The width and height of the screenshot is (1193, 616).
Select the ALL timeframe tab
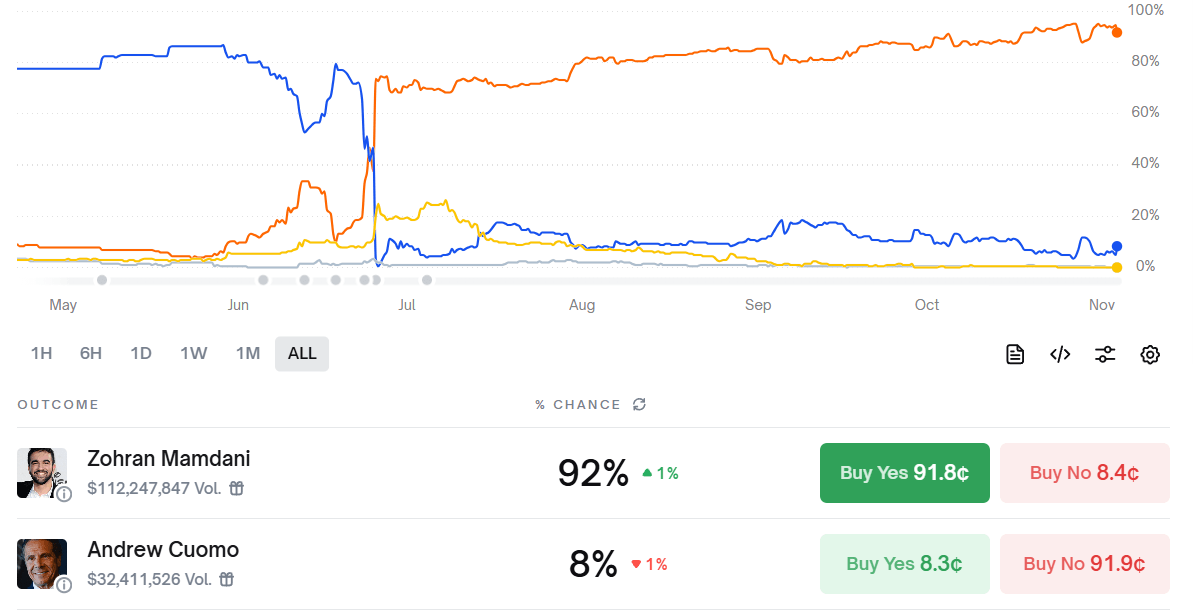(301, 353)
